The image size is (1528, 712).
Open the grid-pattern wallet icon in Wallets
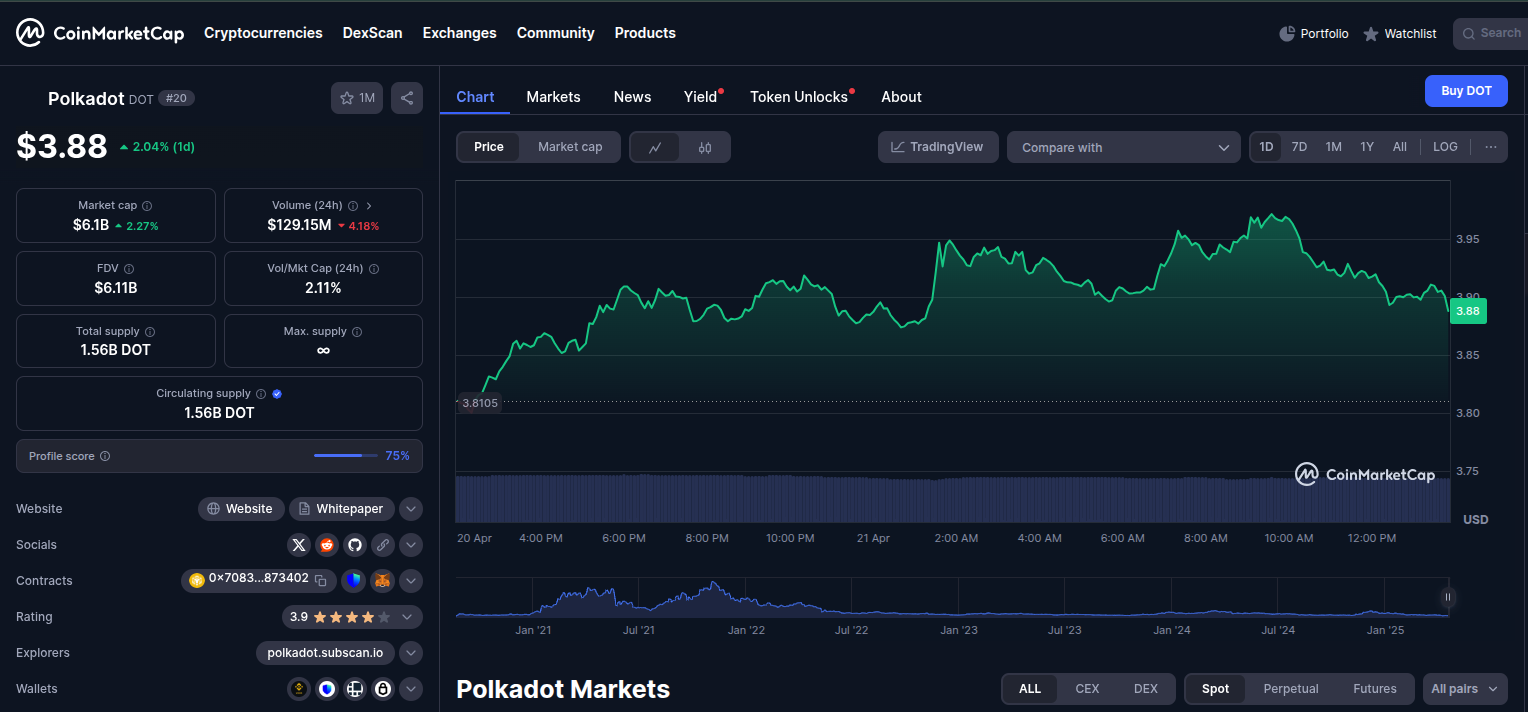pos(354,689)
